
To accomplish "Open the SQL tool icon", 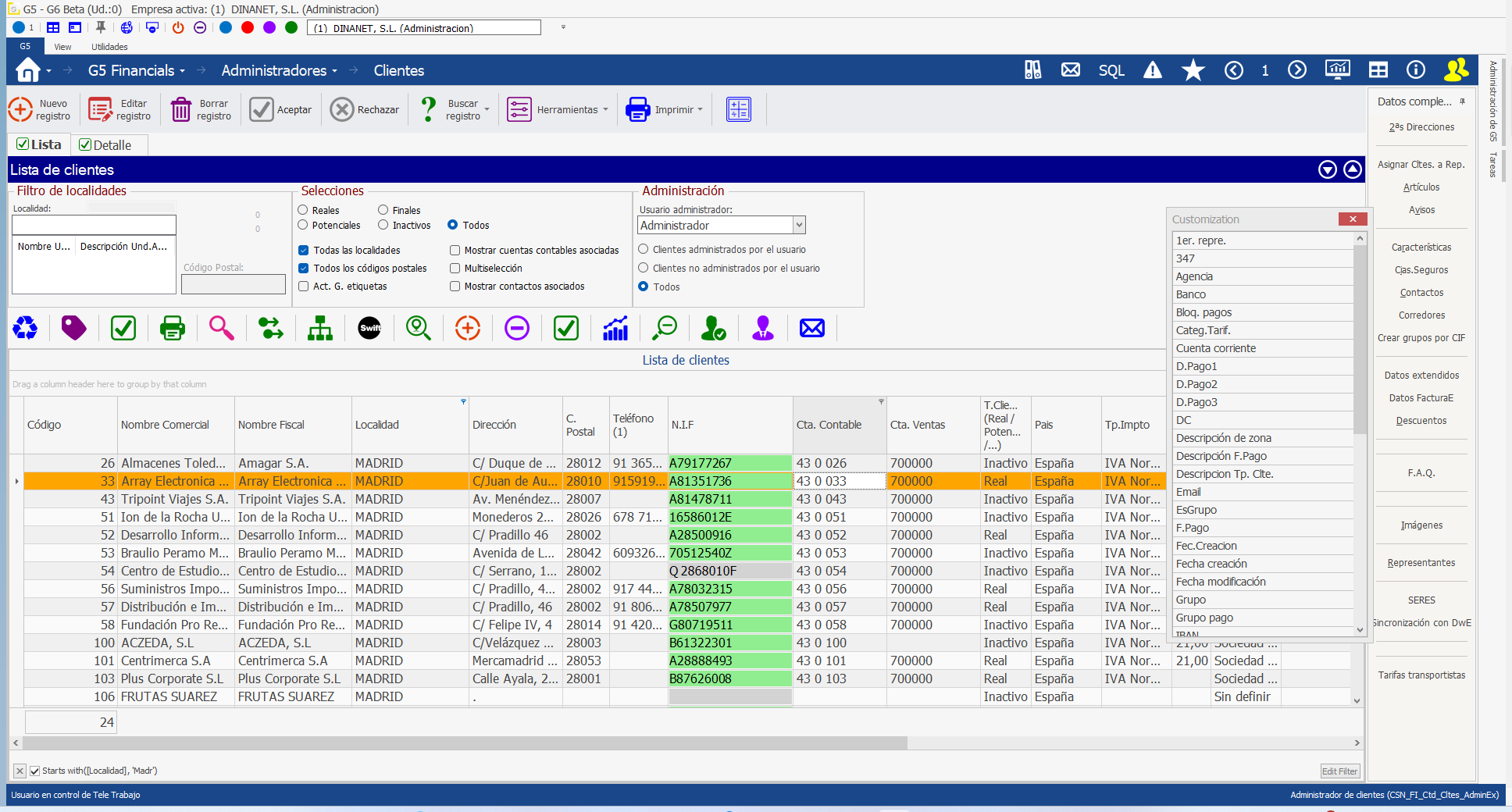I will [1111, 70].
